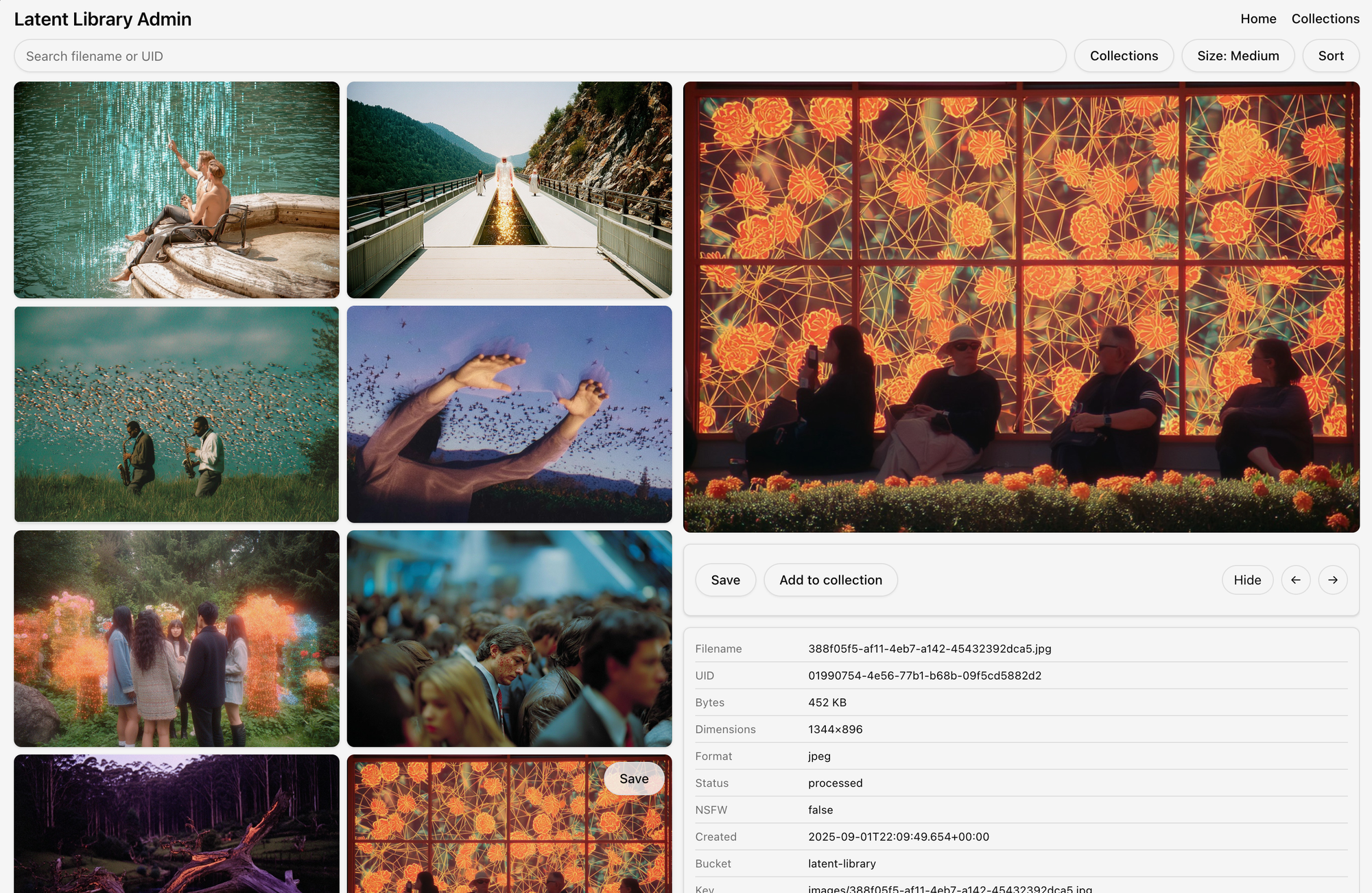The height and width of the screenshot is (893, 1372).
Task: Open the bridge walkway thumbnail
Action: 509,190
